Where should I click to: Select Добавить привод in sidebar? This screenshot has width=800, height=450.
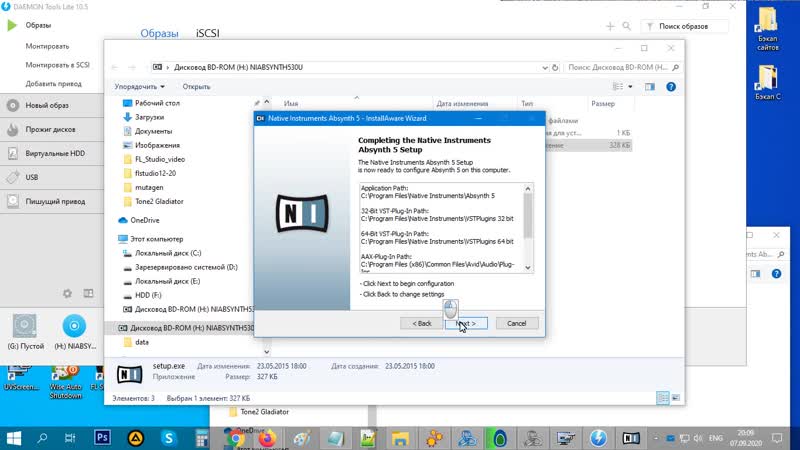[53, 84]
